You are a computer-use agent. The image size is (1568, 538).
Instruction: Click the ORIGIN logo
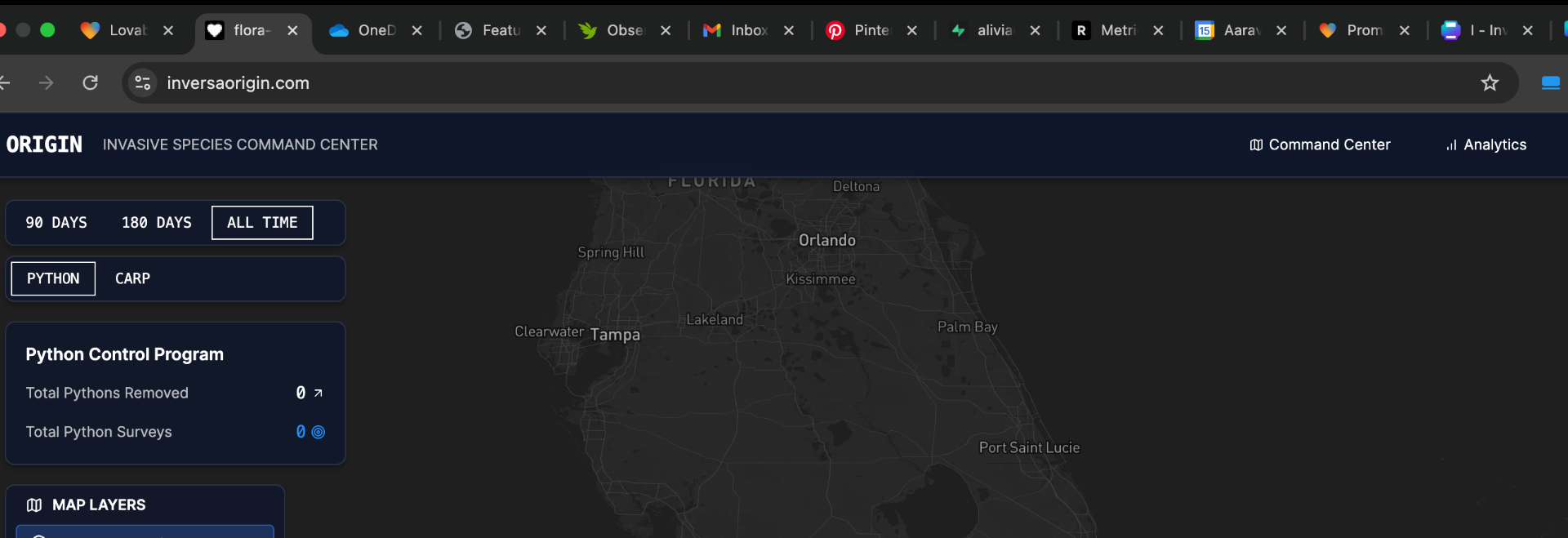click(x=44, y=145)
